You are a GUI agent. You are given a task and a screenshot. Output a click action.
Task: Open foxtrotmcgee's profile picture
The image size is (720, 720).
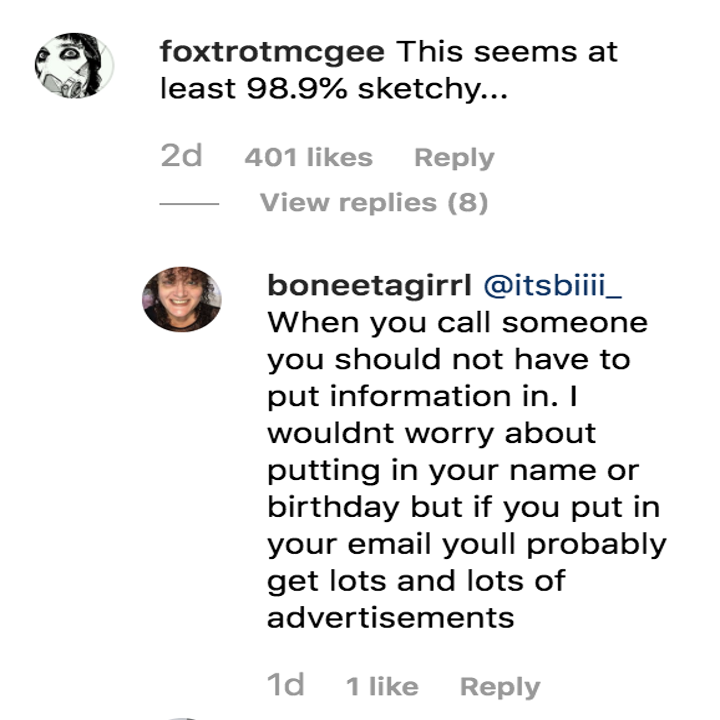click(74, 66)
